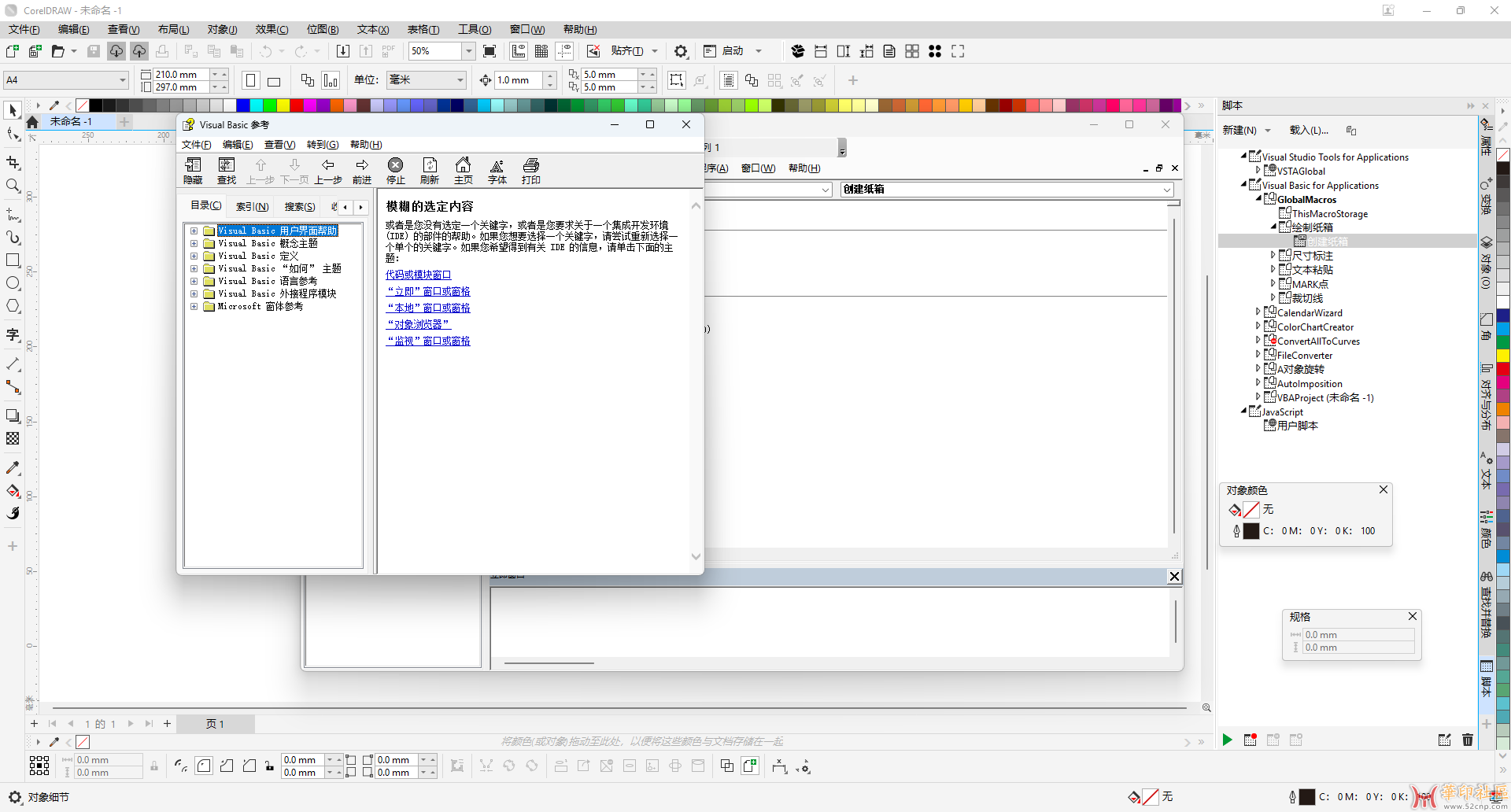Viewport: 1511px width, 812px height.
Task: Select landscape page orientation
Action: click(274, 80)
